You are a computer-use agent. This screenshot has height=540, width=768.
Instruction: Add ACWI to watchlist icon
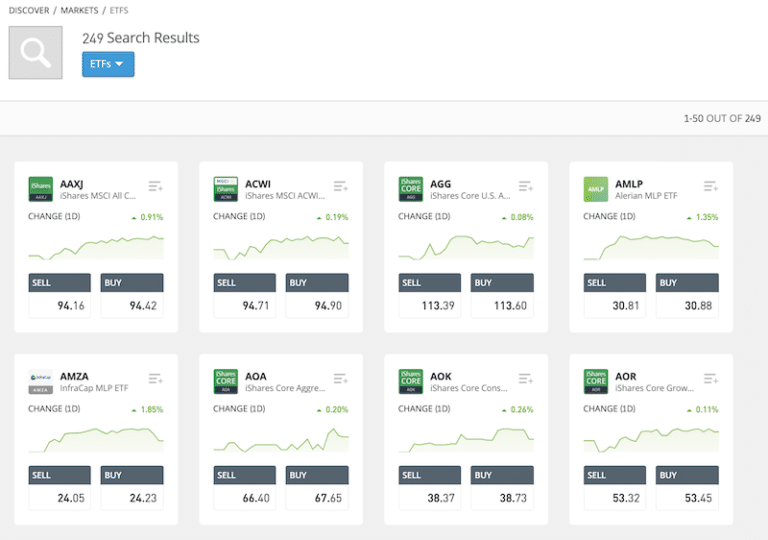340,186
